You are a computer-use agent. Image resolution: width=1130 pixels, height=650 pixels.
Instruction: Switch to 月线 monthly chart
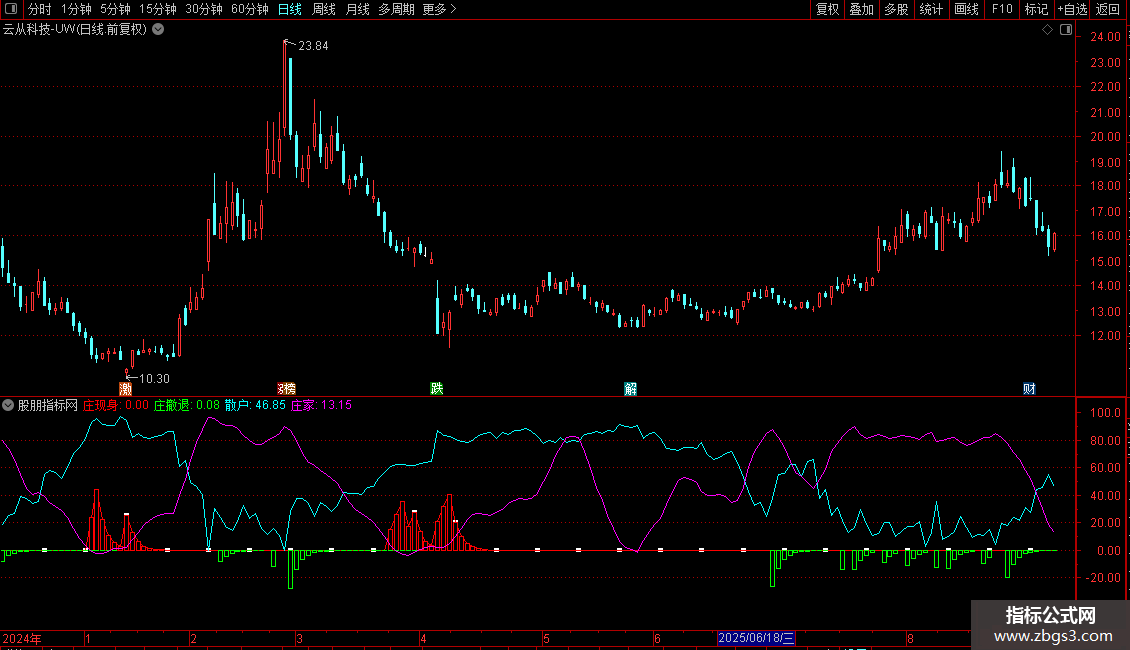[357, 9]
